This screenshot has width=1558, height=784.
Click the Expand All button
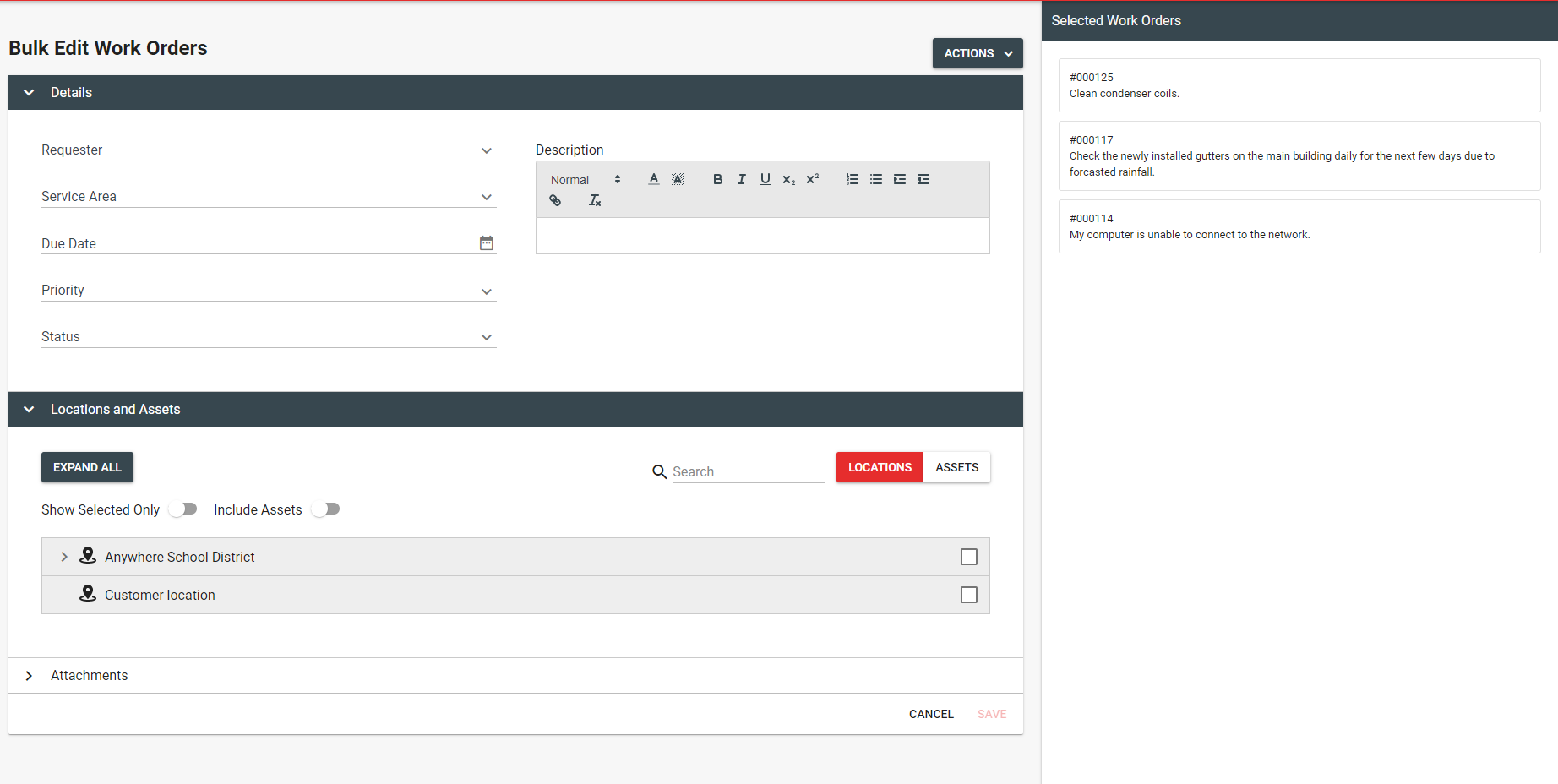coord(87,466)
